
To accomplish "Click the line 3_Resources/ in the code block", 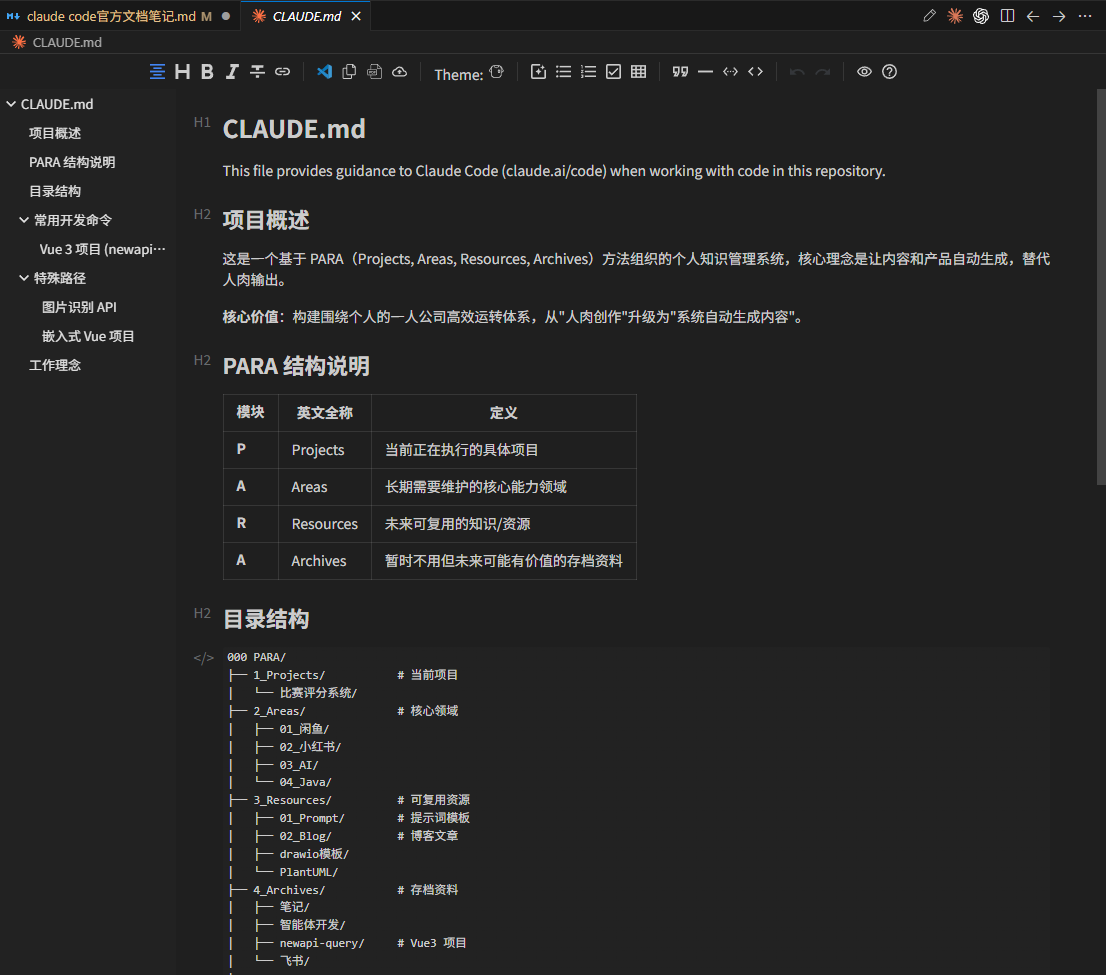I will click(x=292, y=800).
